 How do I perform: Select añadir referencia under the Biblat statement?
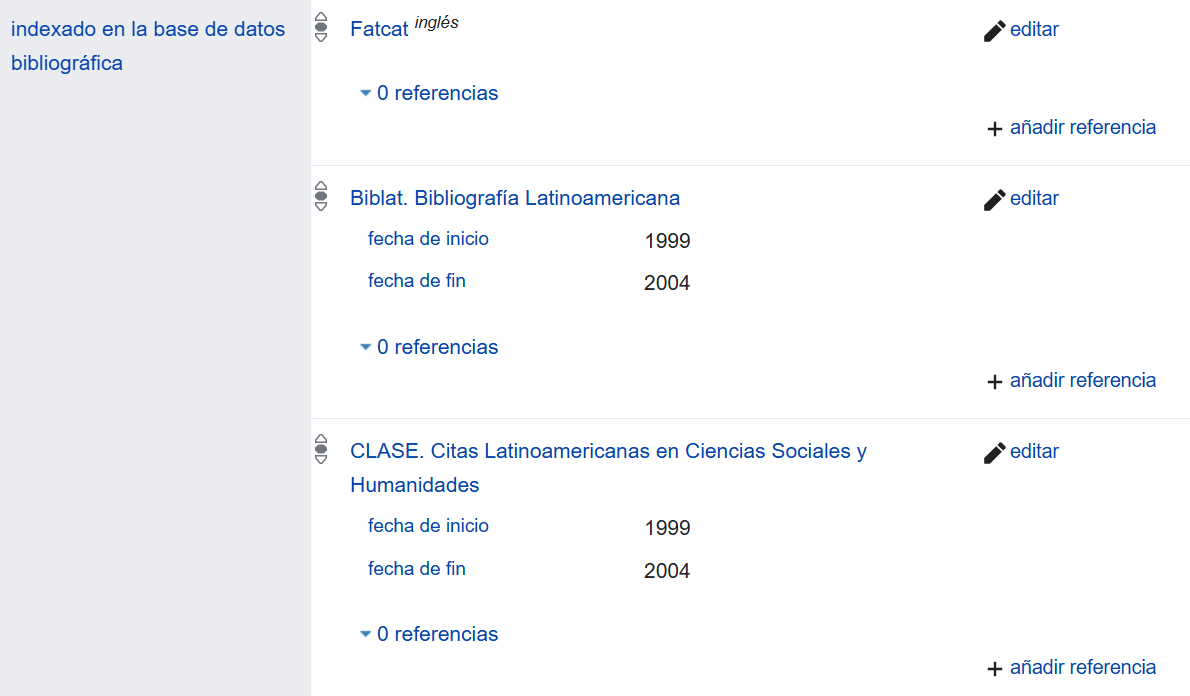(1083, 381)
